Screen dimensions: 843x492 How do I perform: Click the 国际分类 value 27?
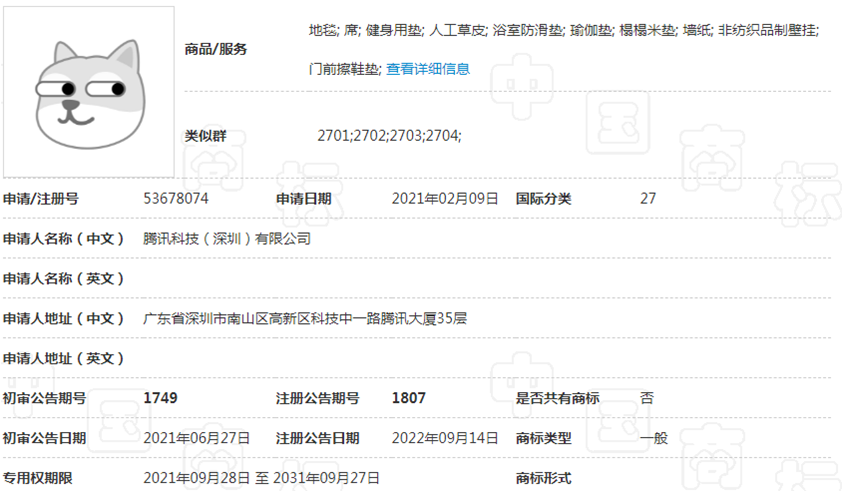(x=648, y=198)
